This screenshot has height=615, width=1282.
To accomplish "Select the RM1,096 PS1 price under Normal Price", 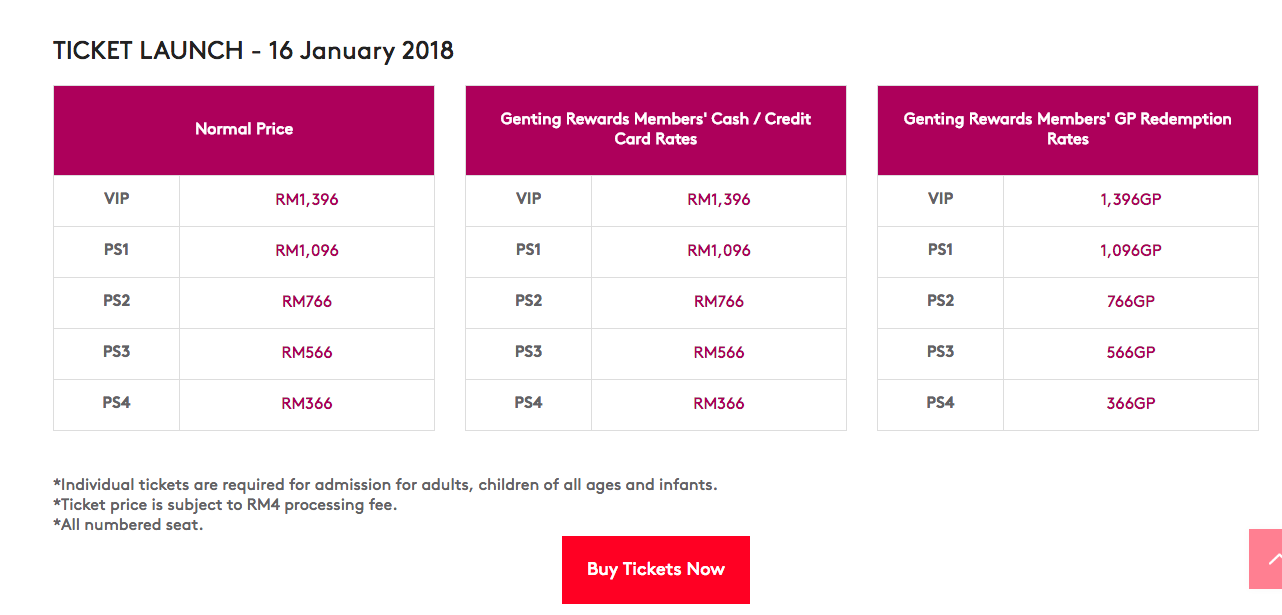I will 307,250.
